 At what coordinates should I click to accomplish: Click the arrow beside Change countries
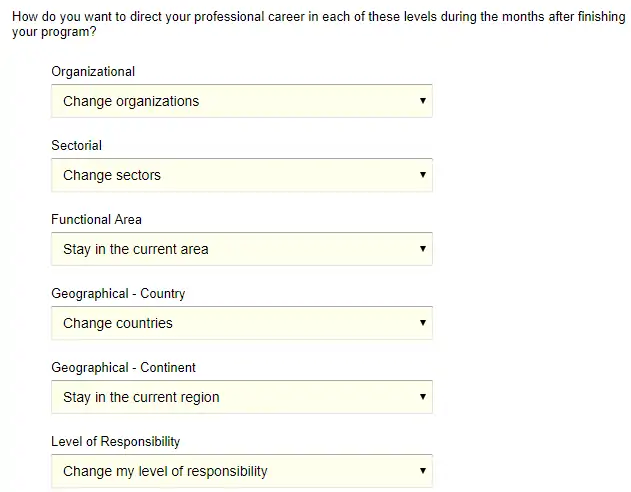(423, 323)
